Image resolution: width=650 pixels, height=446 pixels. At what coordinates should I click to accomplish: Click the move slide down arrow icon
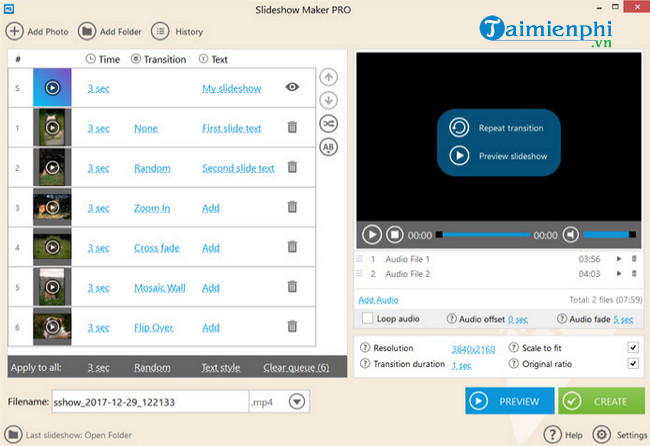(328, 100)
